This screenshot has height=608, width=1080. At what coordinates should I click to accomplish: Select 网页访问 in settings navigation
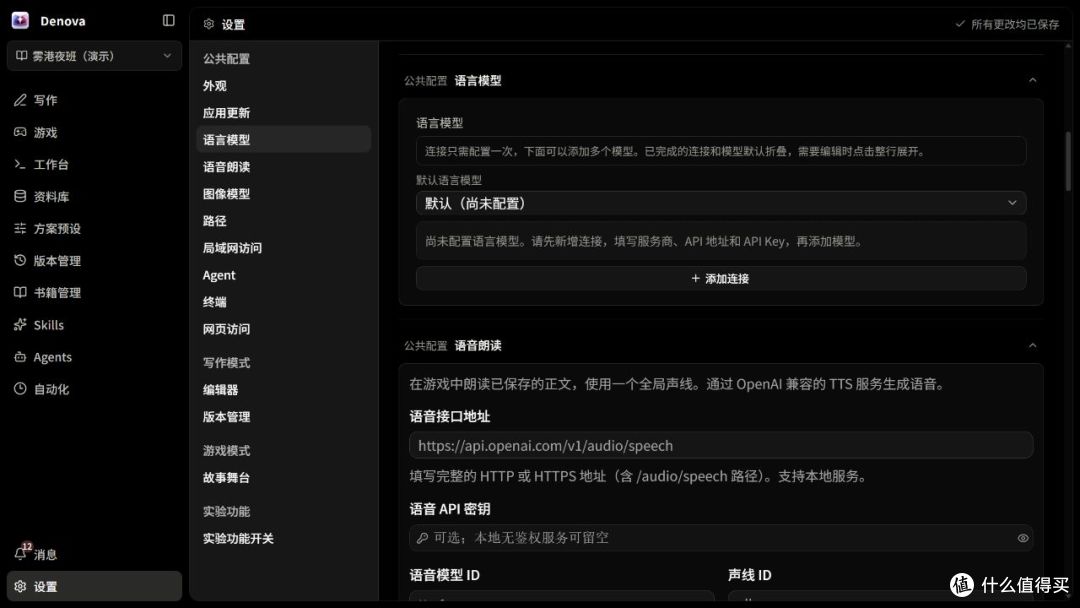click(284, 328)
